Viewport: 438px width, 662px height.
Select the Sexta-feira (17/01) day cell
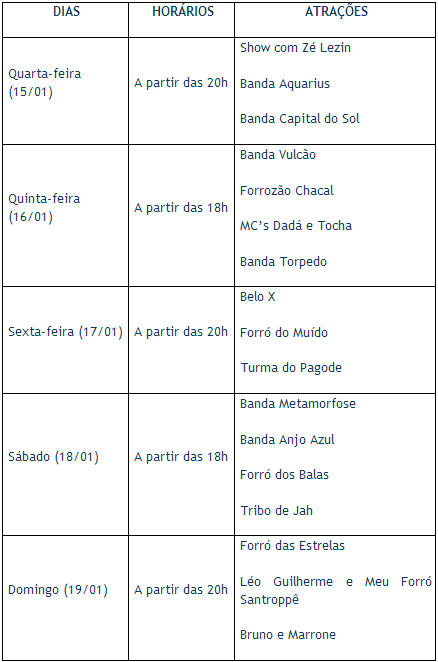coord(65,340)
